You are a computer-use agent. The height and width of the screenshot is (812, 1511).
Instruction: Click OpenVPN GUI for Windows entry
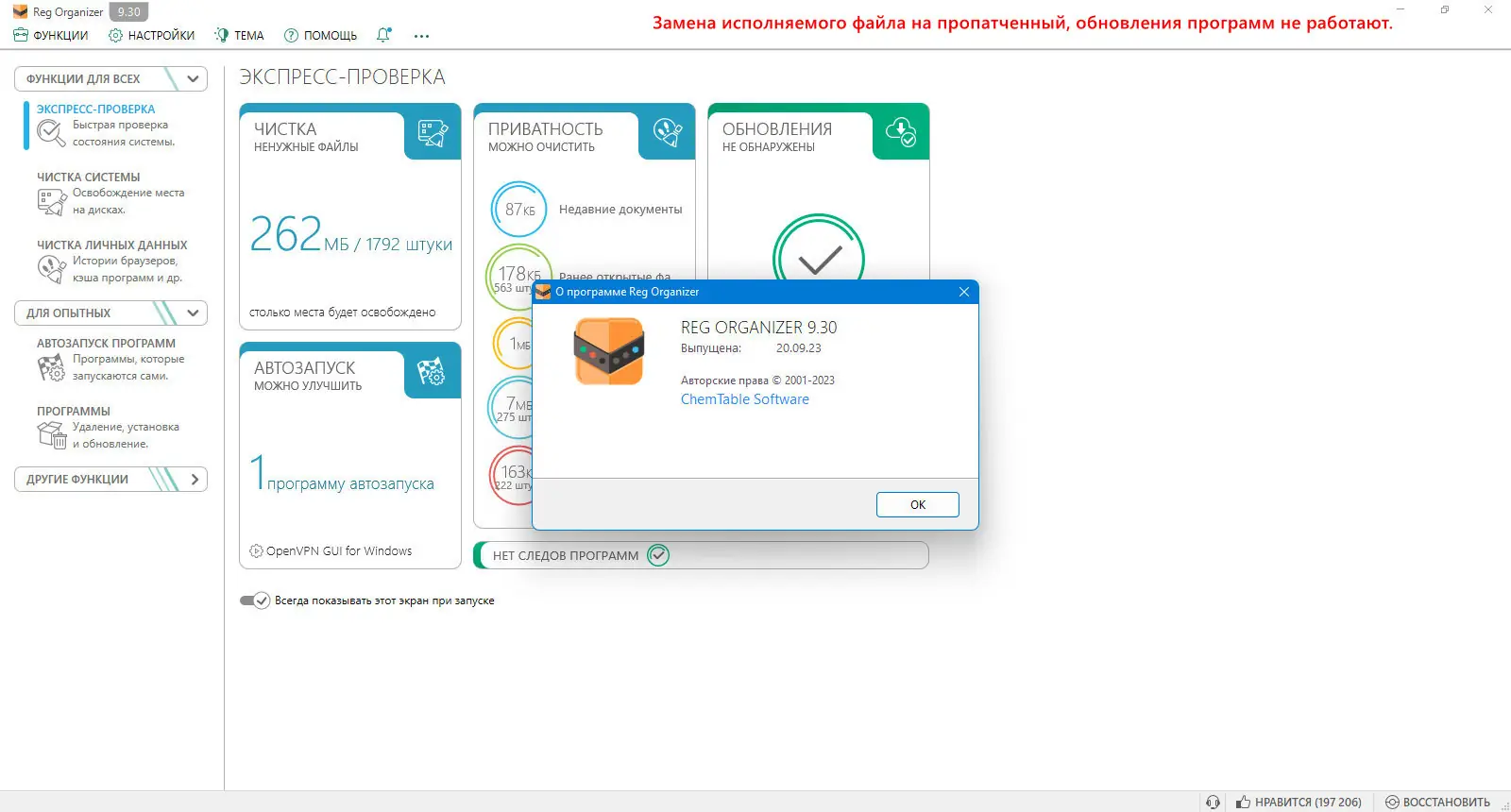click(x=331, y=551)
